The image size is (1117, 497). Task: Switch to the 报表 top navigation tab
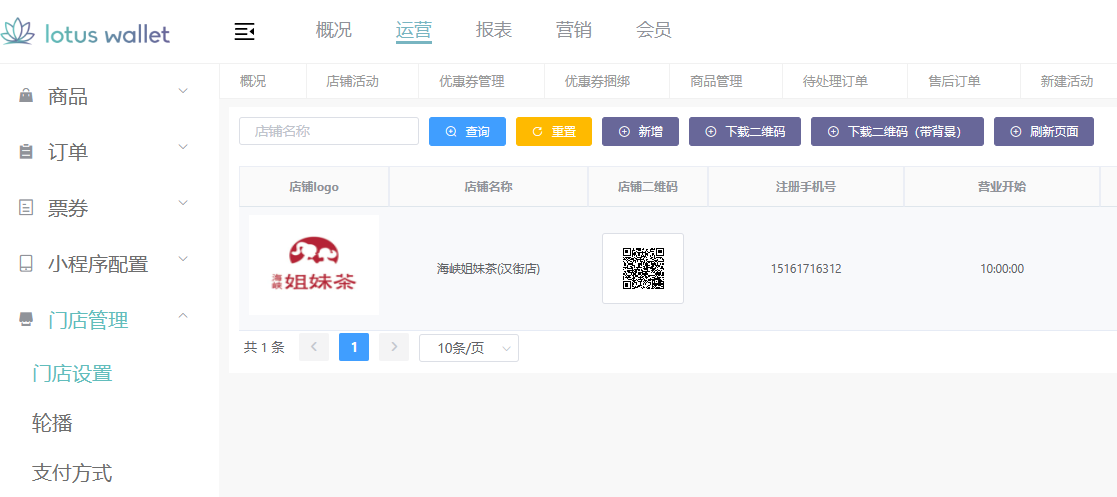[494, 30]
